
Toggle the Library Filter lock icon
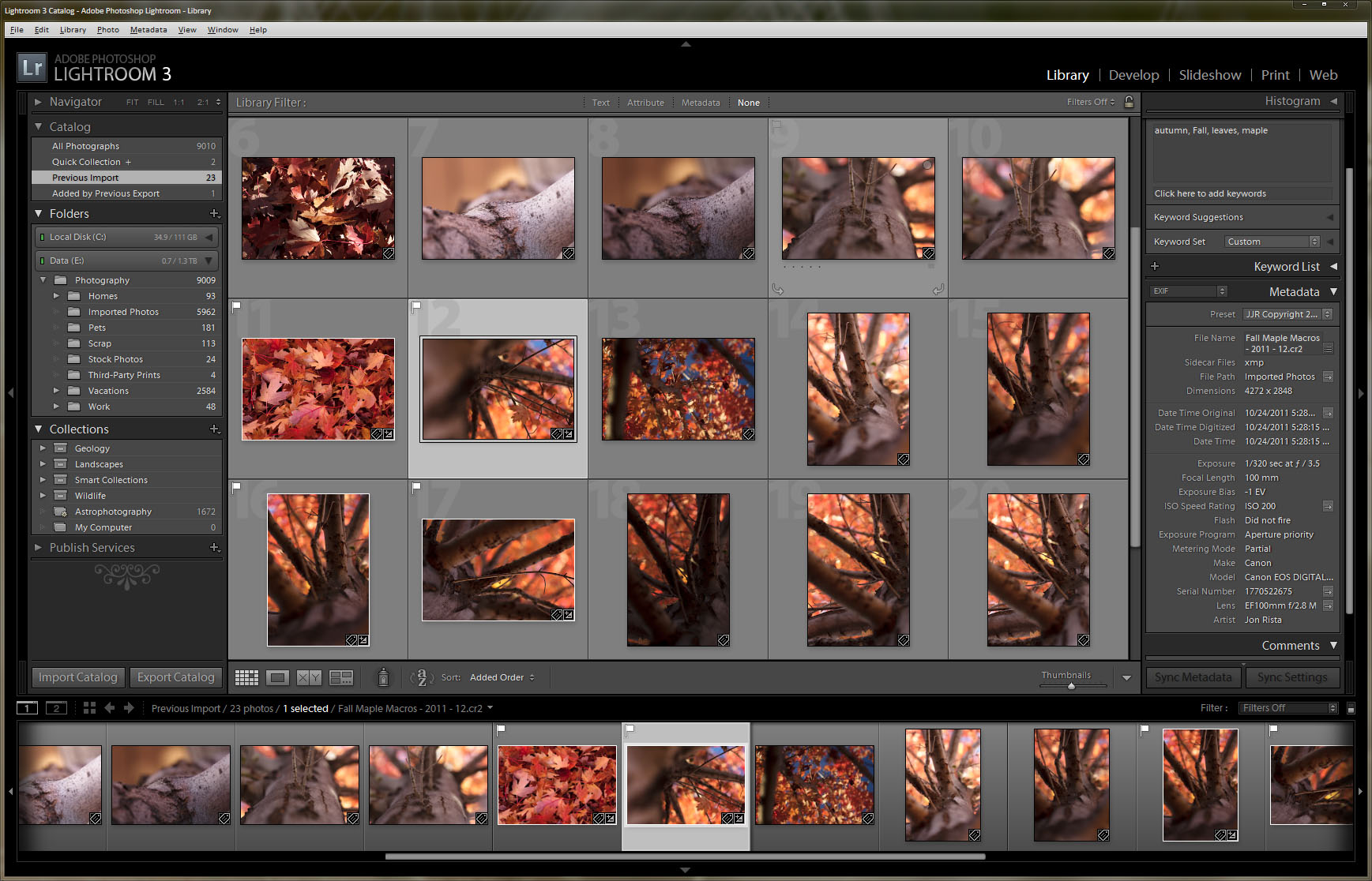[1130, 102]
